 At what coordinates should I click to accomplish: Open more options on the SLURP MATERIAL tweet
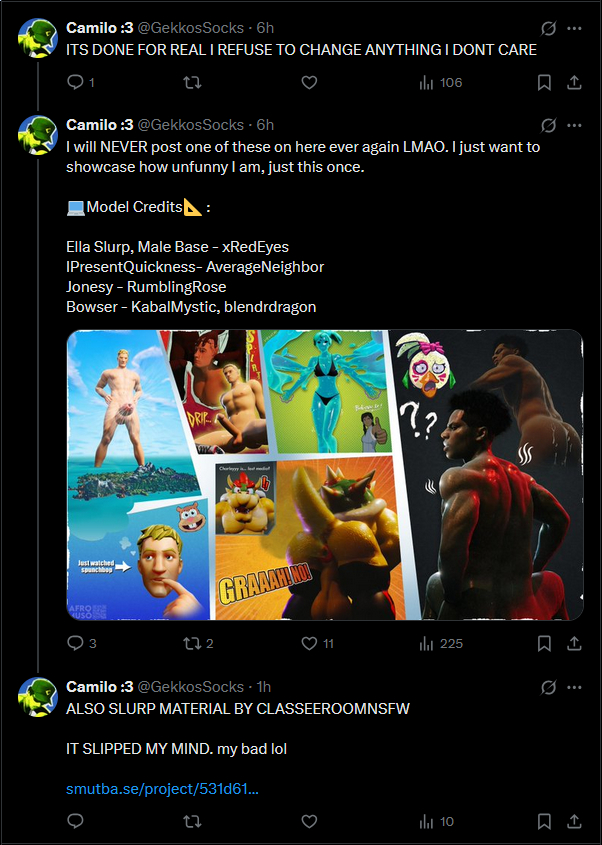575,687
